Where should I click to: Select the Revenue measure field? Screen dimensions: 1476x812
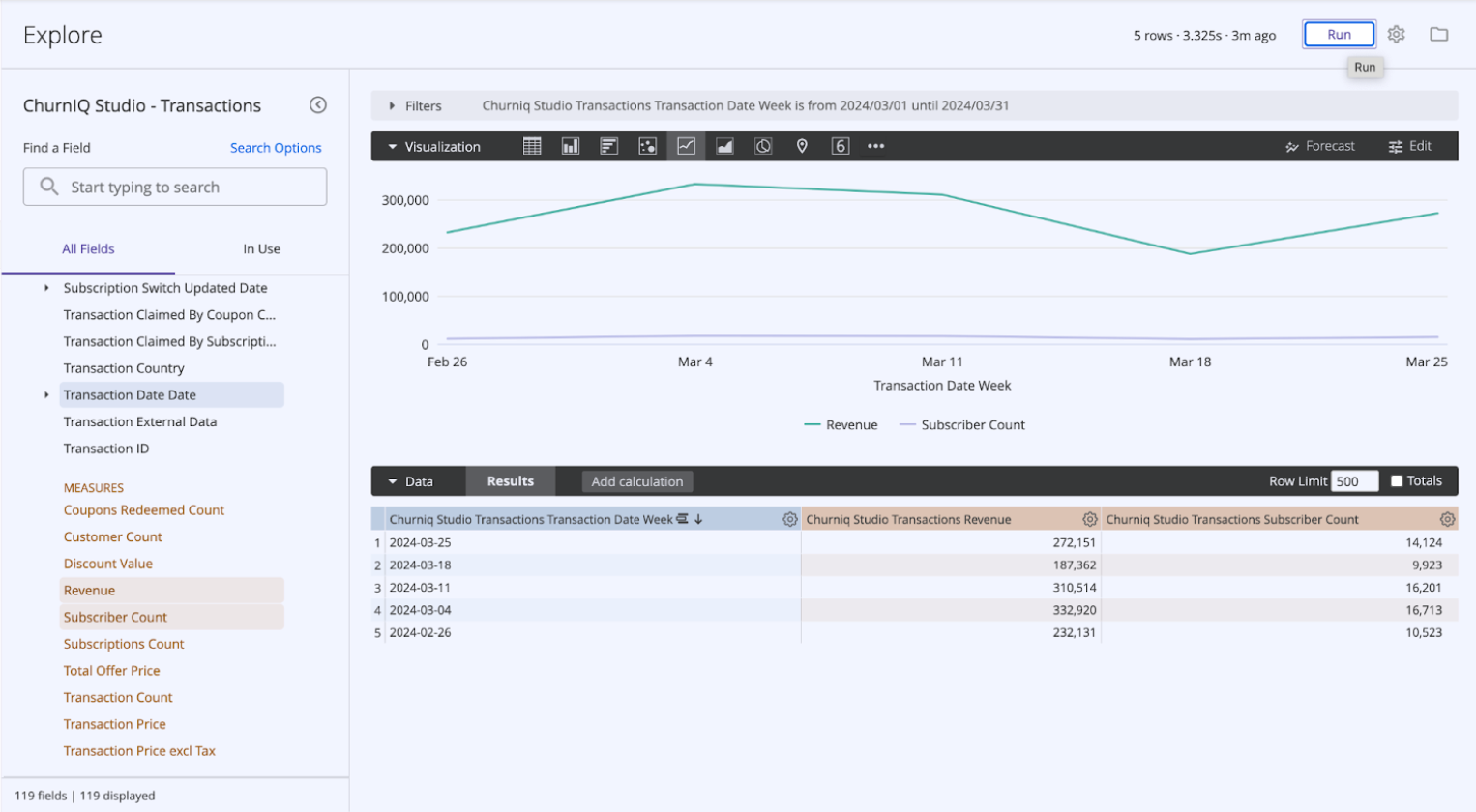point(171,591)
